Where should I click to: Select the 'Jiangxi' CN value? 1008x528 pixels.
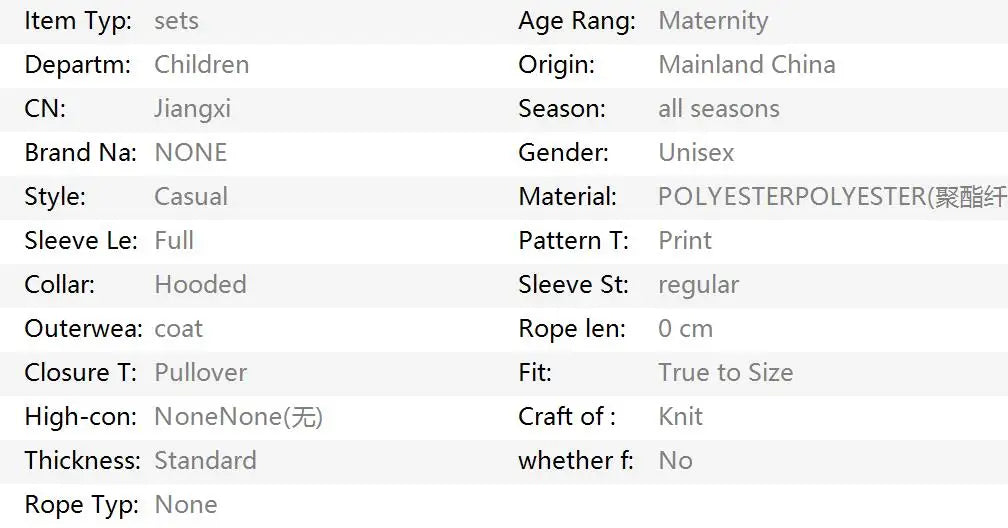(x=192, y=109)
